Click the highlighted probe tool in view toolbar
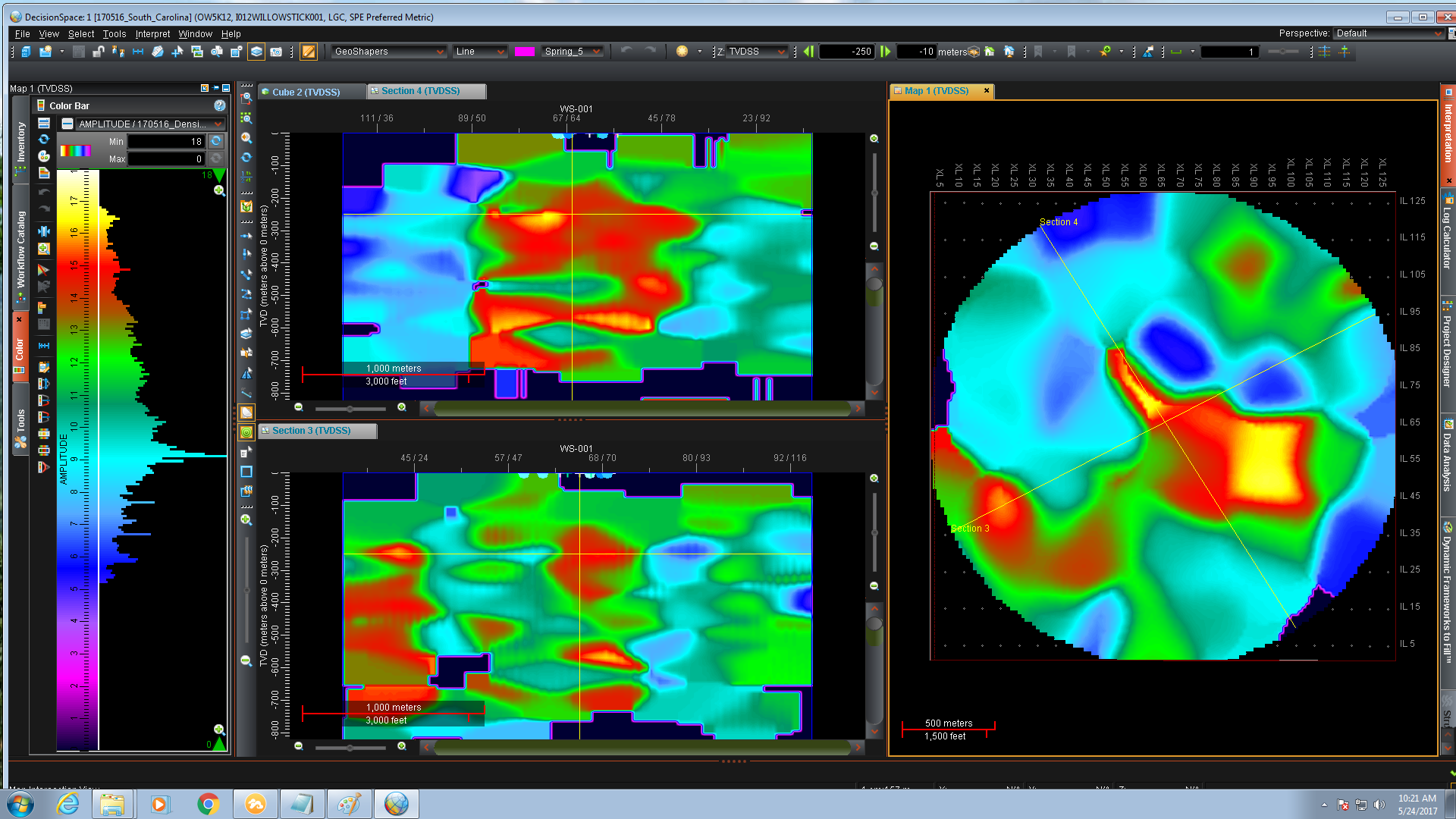1456x819 pixels. click(x=246, y=413)
